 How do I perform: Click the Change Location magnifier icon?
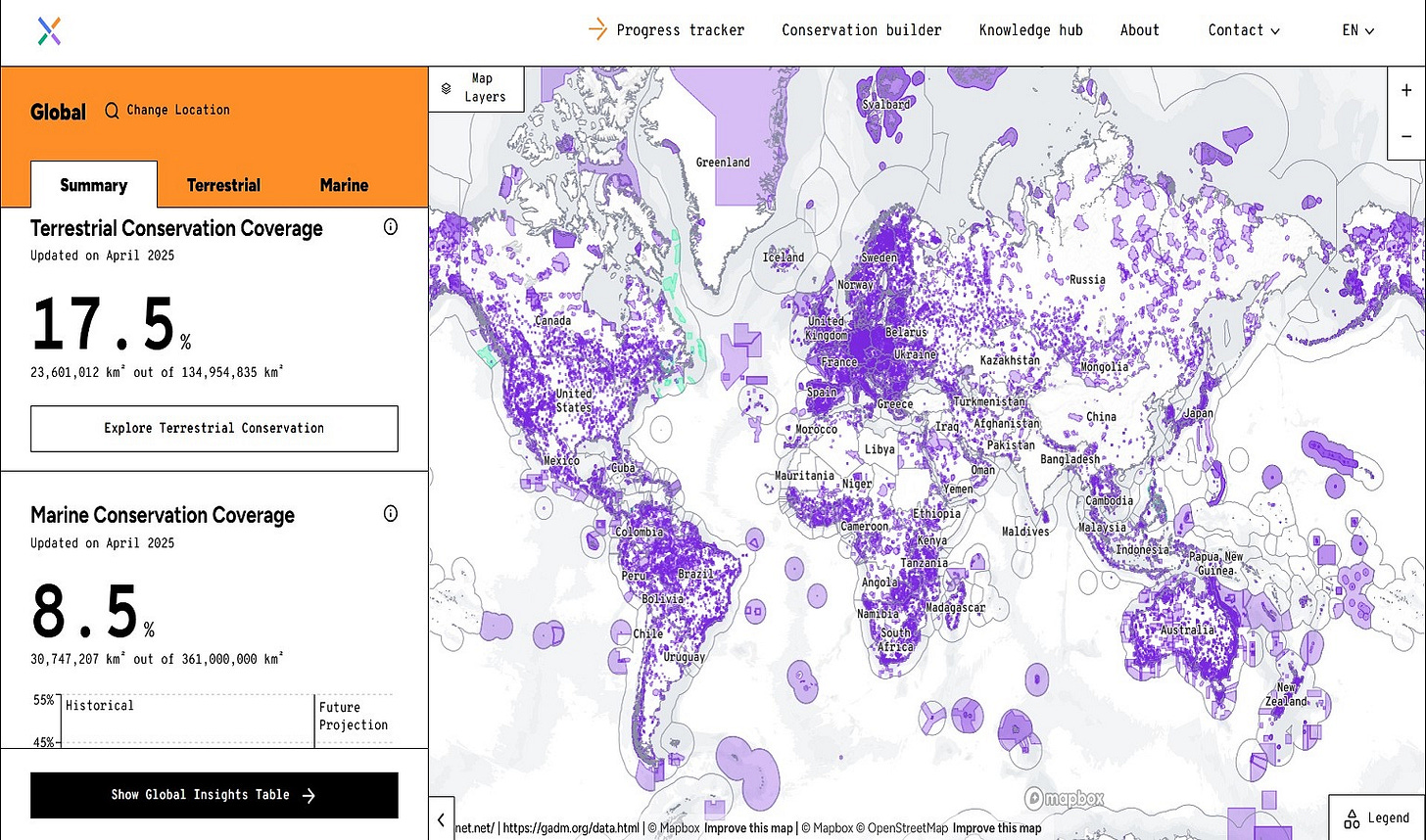point(111,110)
